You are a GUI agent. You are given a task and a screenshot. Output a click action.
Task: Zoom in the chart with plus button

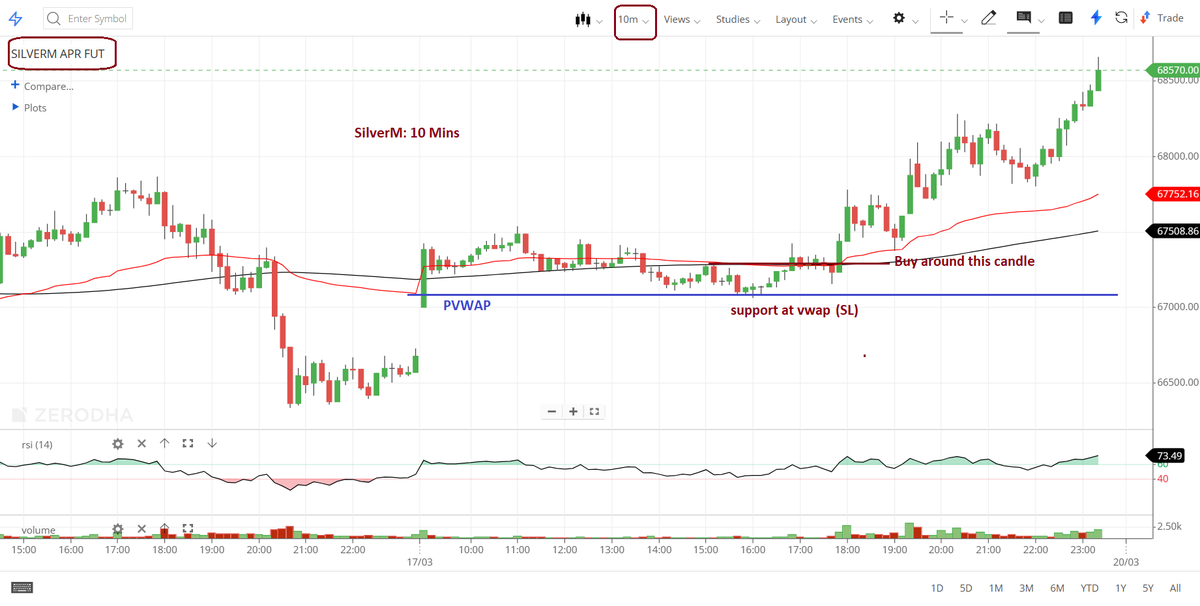[573, 411]
